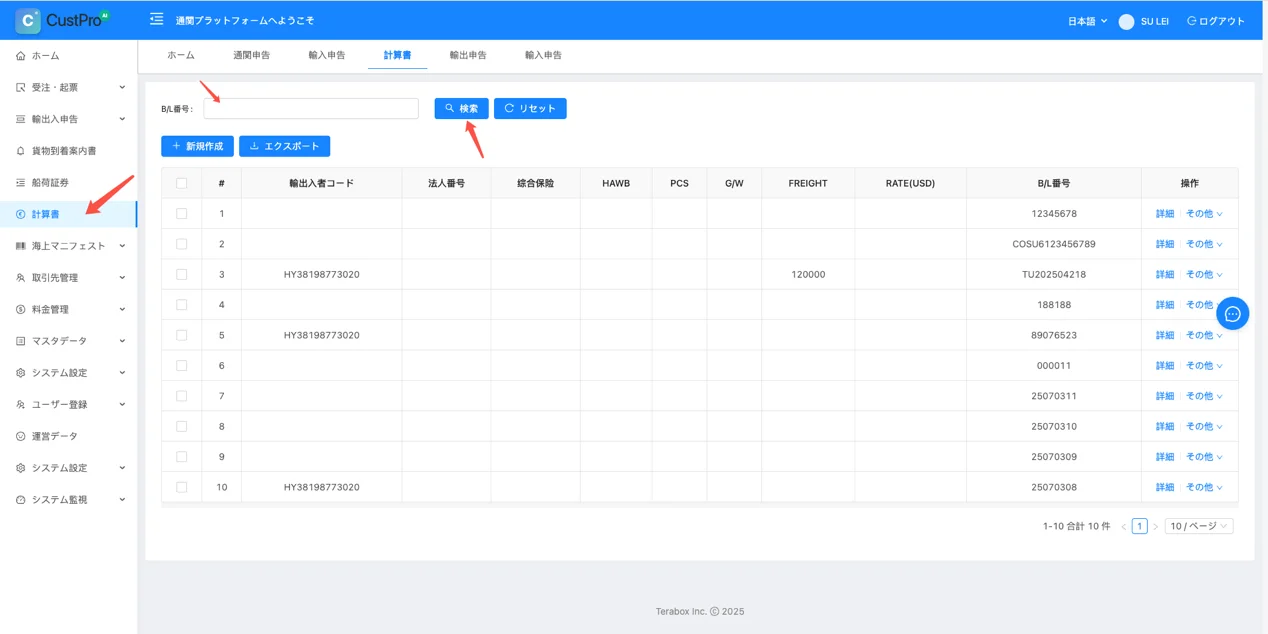
Task: Expand the 取引先管理 sidebar menu
Action: [122, 278]
